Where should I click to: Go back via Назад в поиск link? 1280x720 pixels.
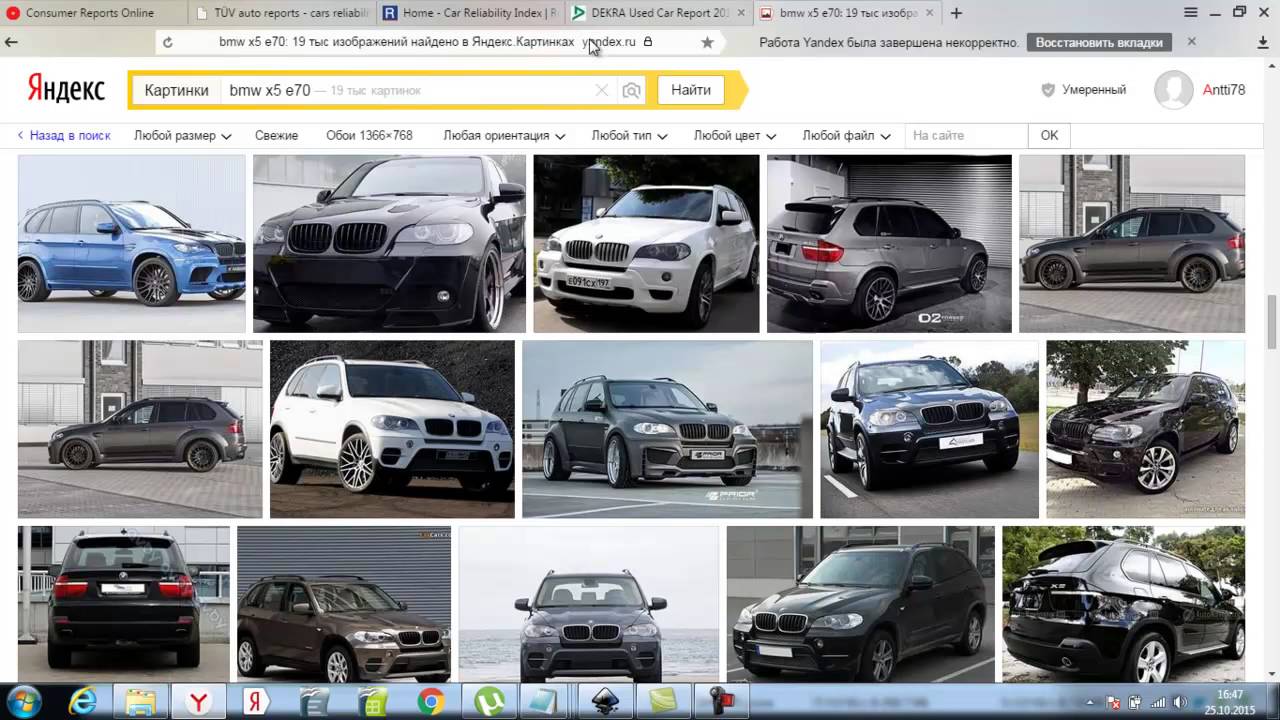64,135
